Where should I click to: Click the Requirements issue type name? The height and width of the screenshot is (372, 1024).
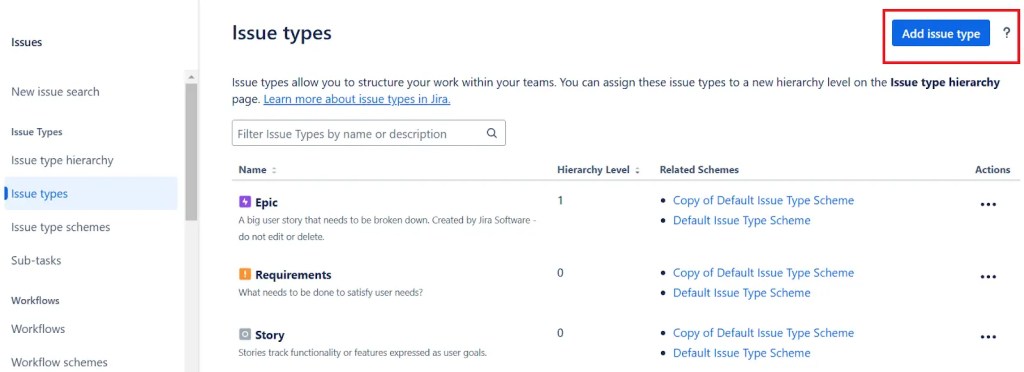pyautogui.click(x=293, y=275)
